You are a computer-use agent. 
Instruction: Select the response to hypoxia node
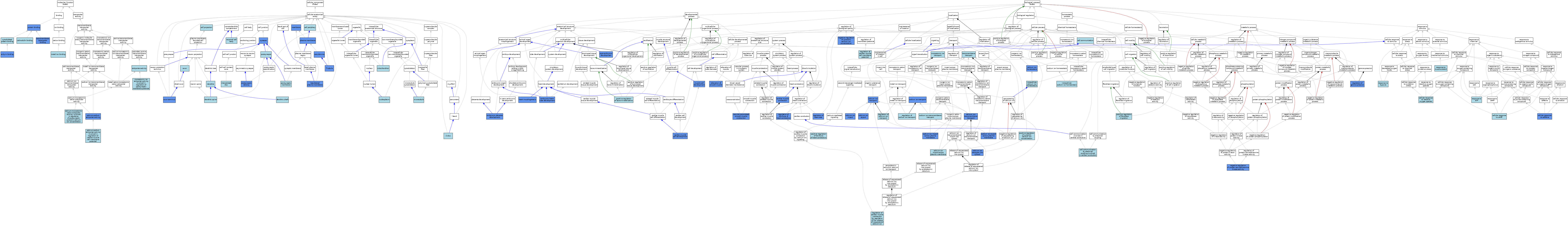[1383, 84]
